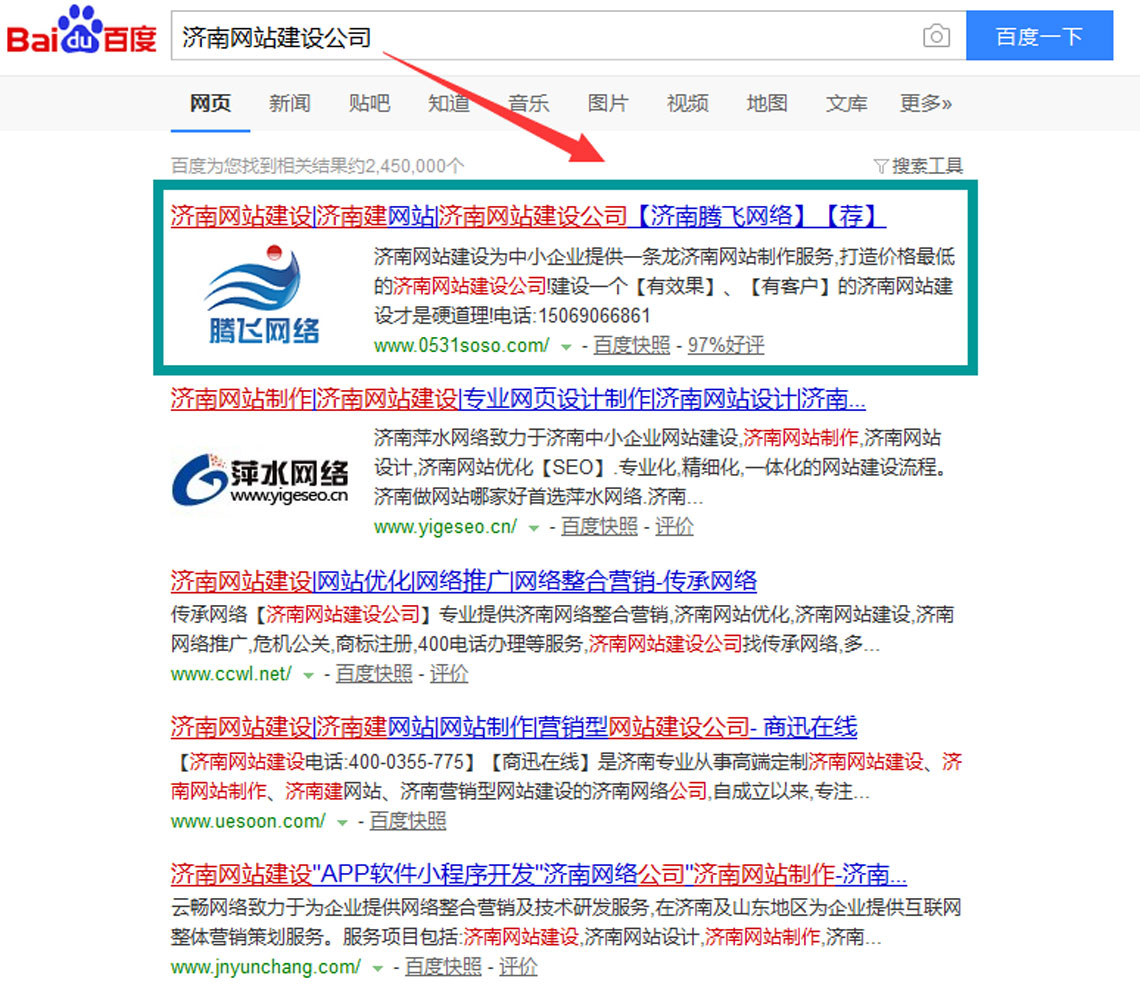
Task: Open the 传承网络 result title
Action: pyautogui.click(x=464, y=581)
